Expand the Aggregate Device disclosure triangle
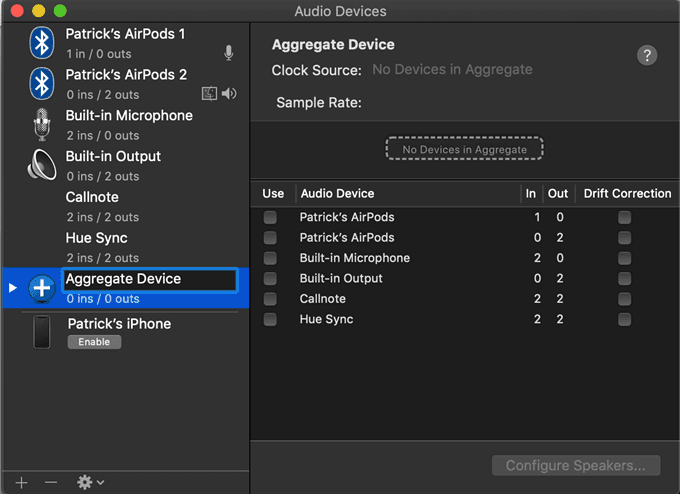Image resolution: width=680 pixels, height=494 pixels. pos(12,288)
